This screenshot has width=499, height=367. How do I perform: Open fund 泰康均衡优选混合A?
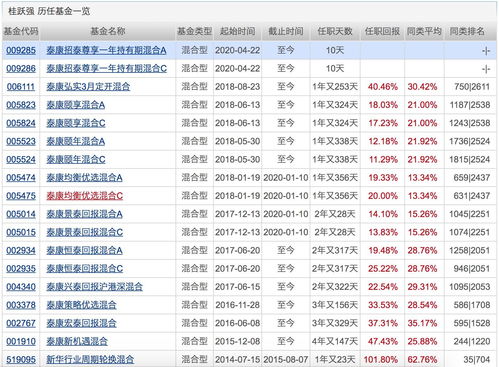coord(84,178)
